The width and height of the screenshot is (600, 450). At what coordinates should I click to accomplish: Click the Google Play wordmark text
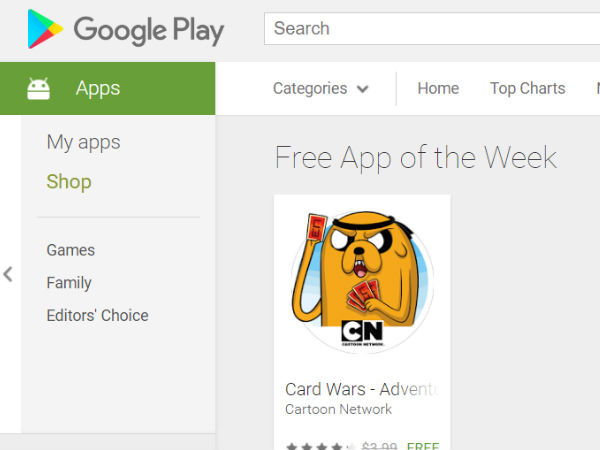click(x=149, y=30)
